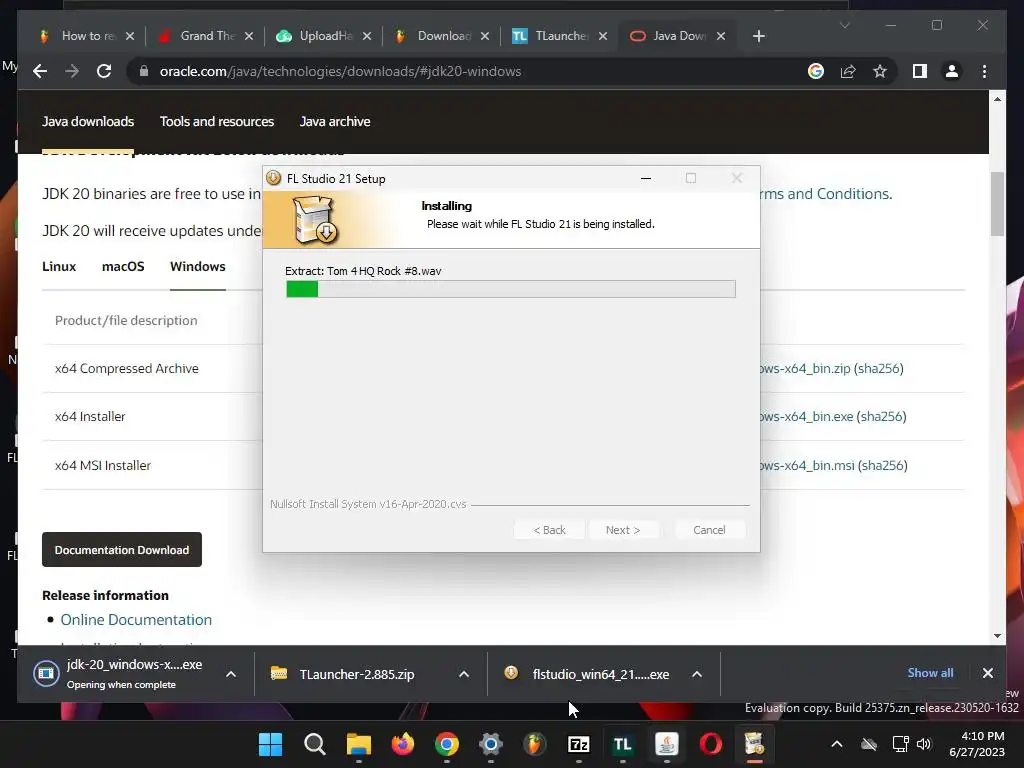Download the x64 bin.msi installer link
The width and height of the screenshot is (1024, 768).
tap(807, 466)
